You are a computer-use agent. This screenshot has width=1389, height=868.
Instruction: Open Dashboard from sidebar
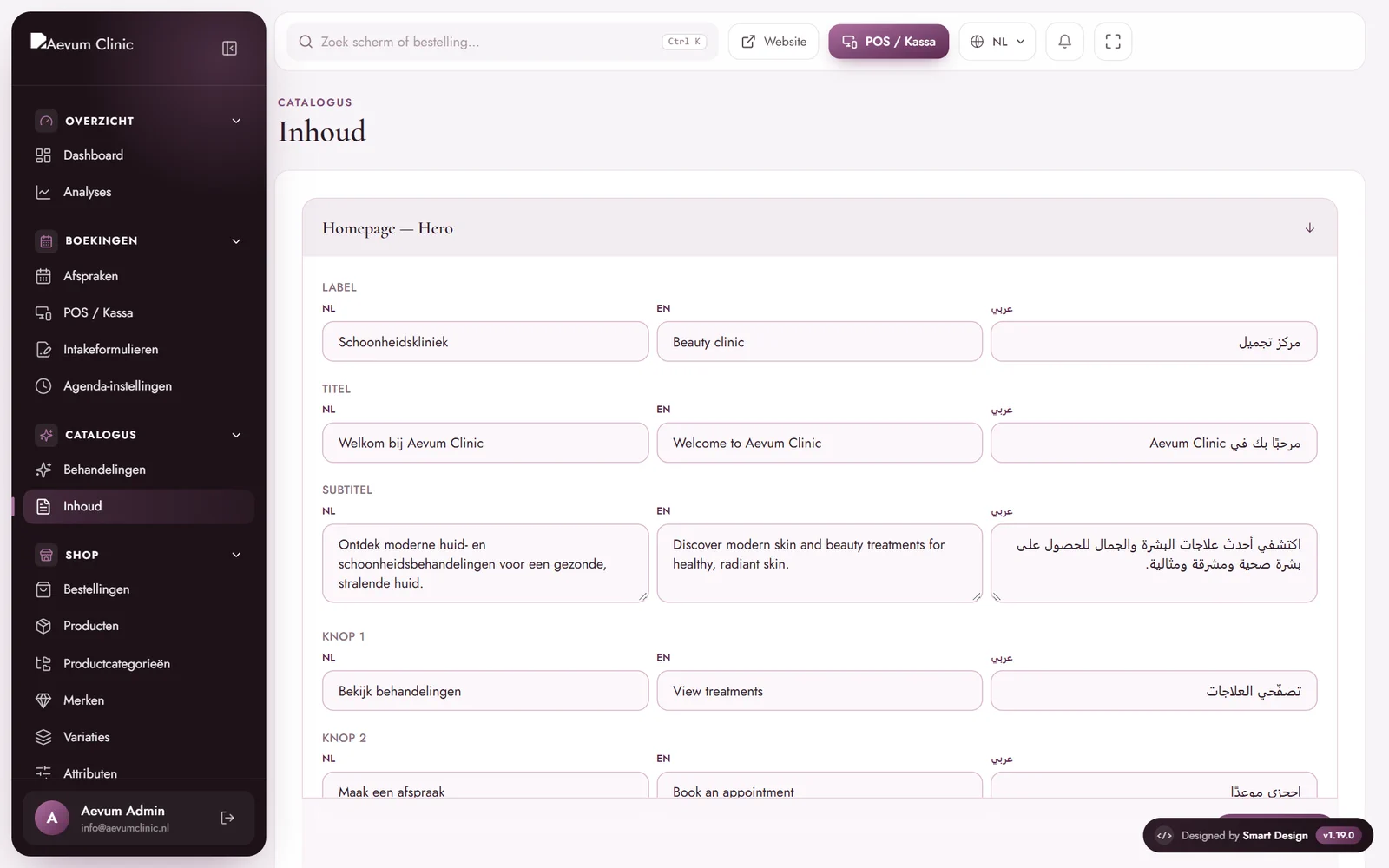click(139, 155)
